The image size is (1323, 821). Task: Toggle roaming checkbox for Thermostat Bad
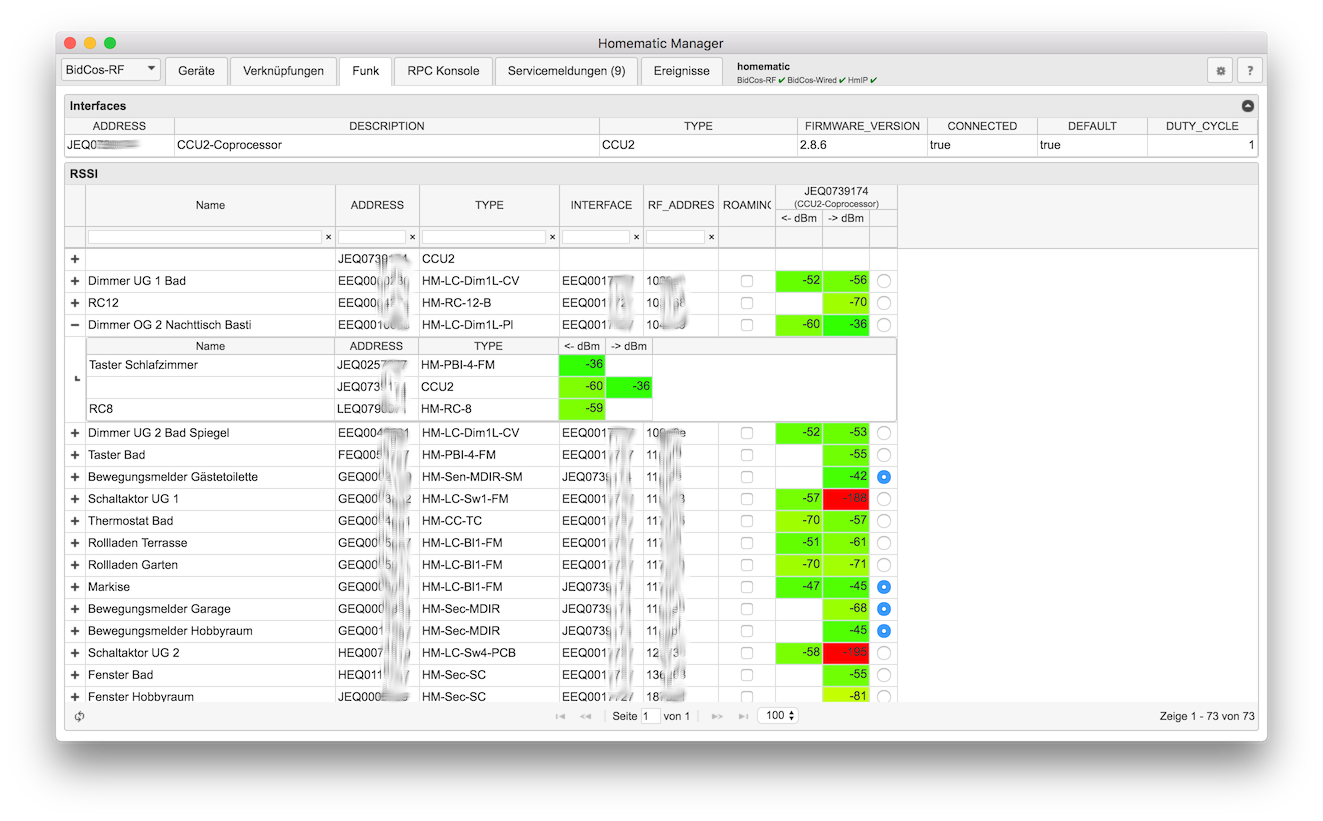[x=747, y=521]
